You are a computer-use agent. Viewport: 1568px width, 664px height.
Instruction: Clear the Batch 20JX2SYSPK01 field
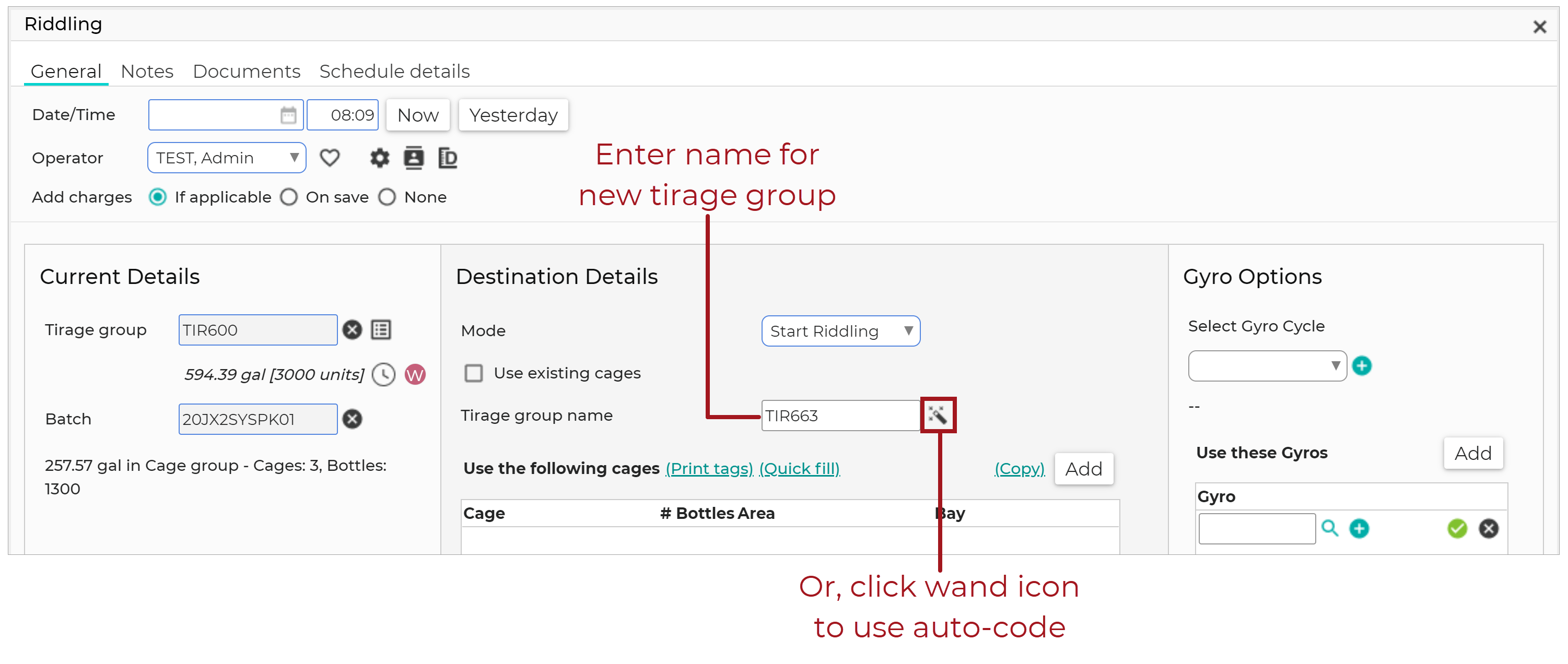tap(352, 419)
